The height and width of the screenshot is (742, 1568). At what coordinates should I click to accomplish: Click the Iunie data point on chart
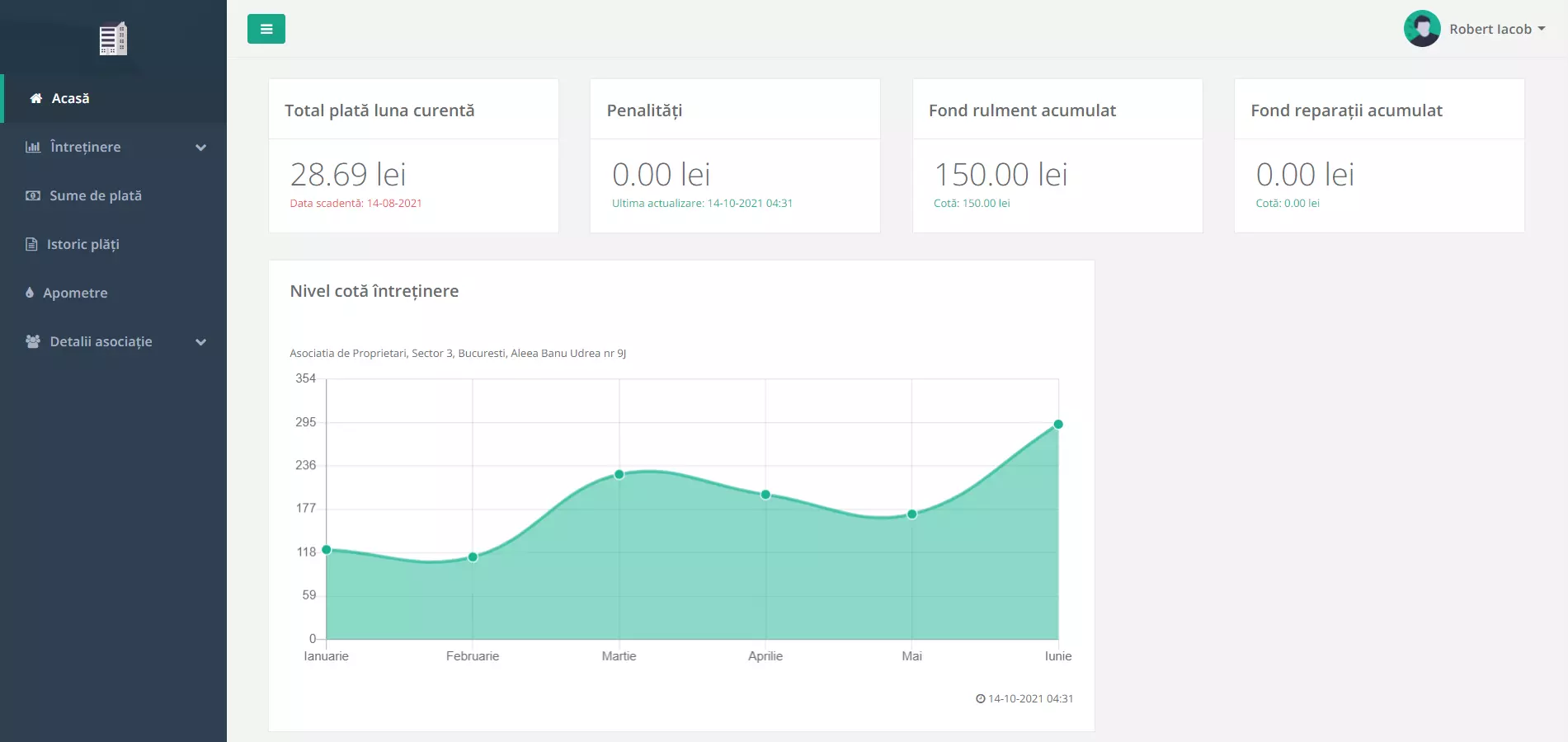(1058, 425)
